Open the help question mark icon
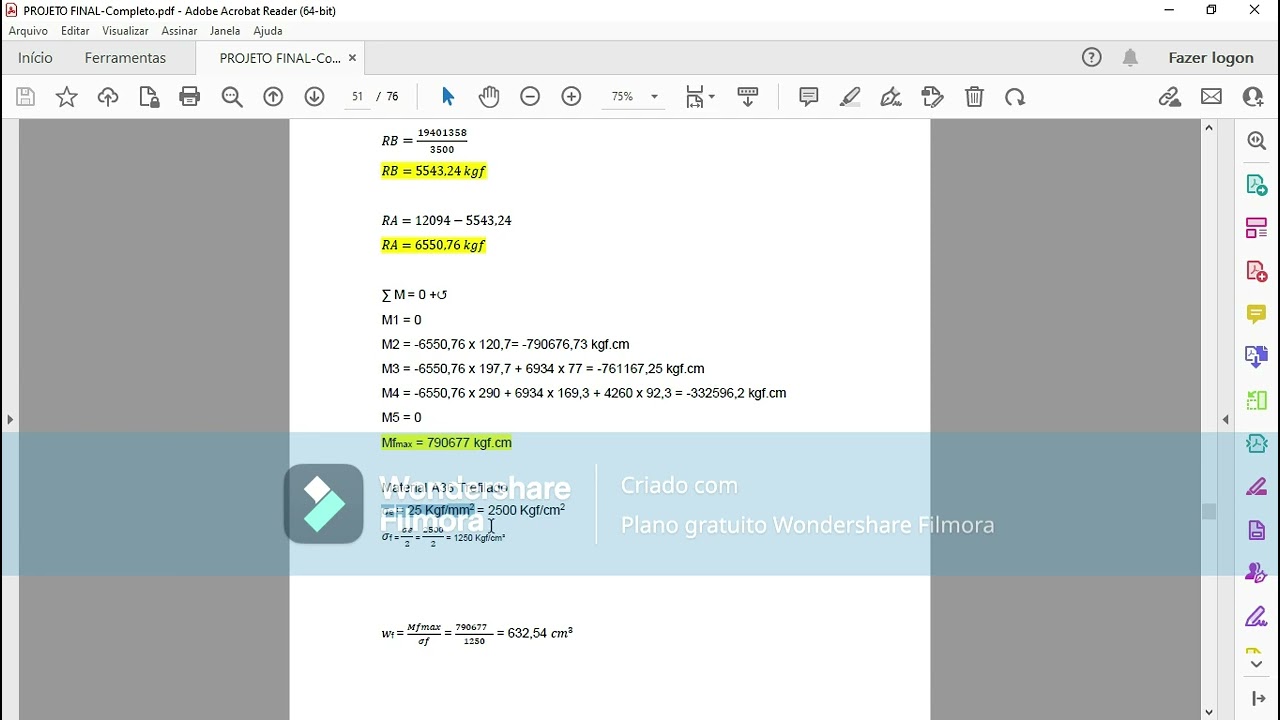Screen dimensions: 1280x720 [x=1092, y=58]
